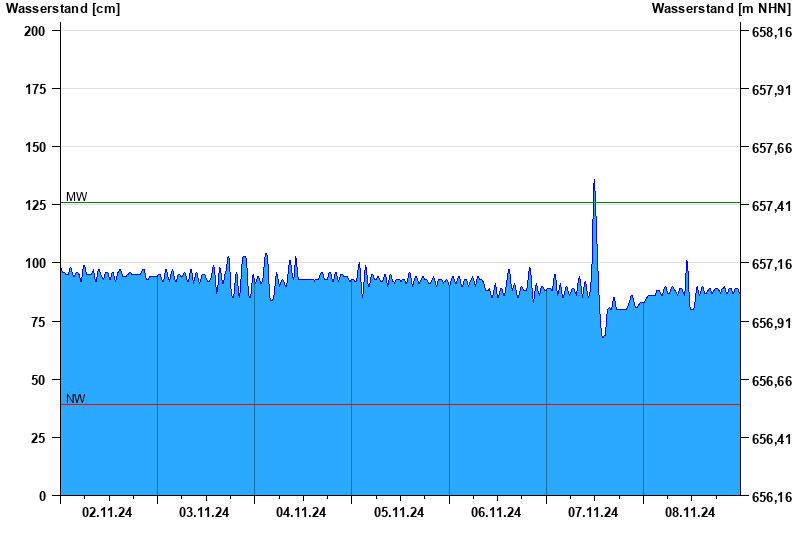Click the 06.11.24 date label
This screenshot has height=550, width=800.
point(495,512)
